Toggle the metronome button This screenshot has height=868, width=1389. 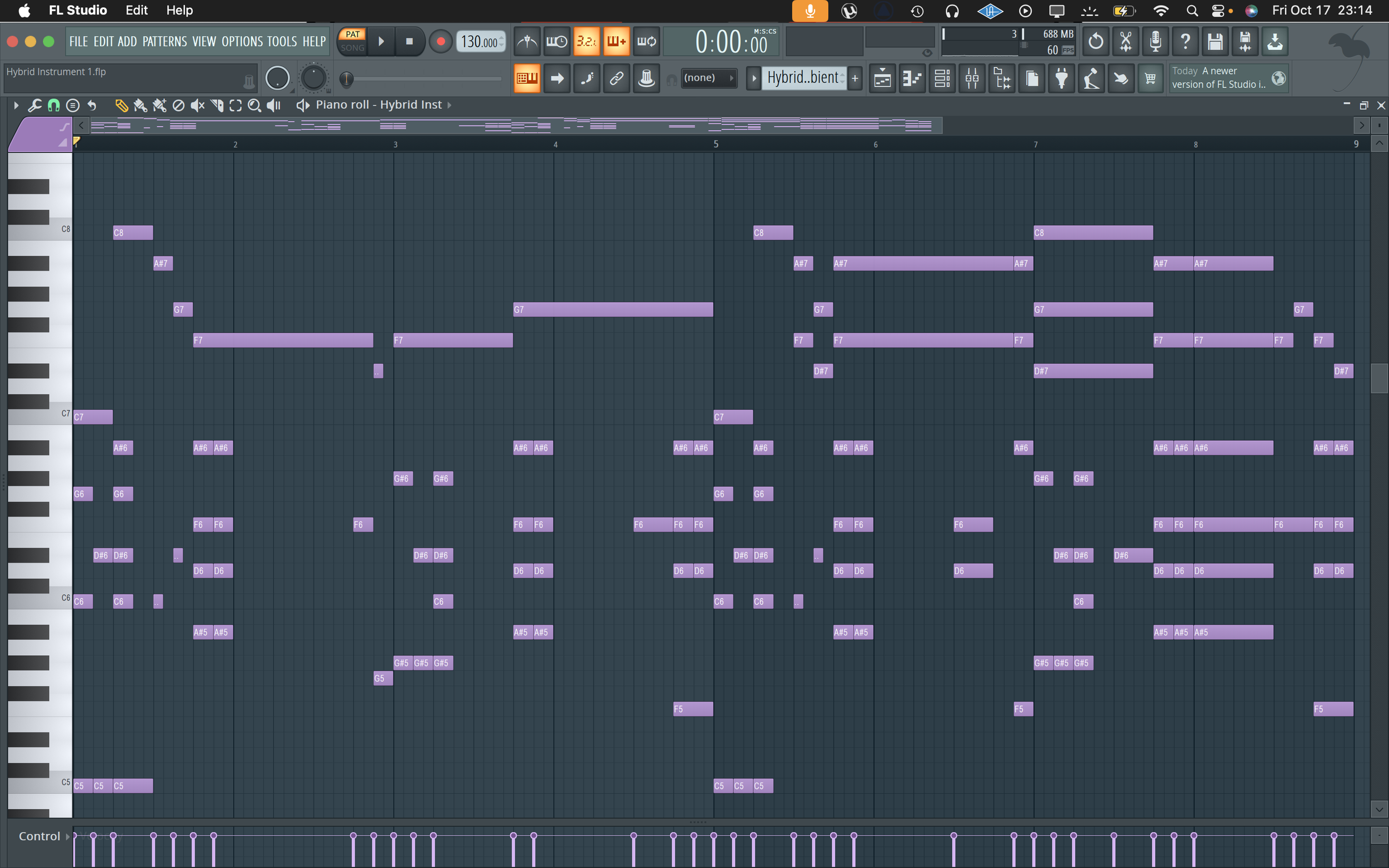527,41
